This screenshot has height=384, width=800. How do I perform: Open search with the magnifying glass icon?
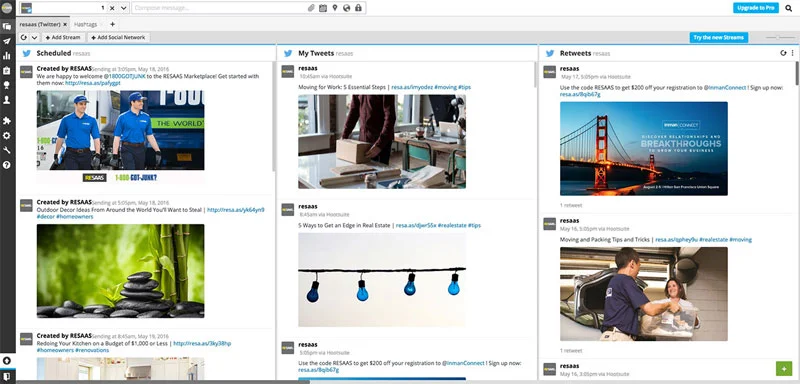click(789, 8)
